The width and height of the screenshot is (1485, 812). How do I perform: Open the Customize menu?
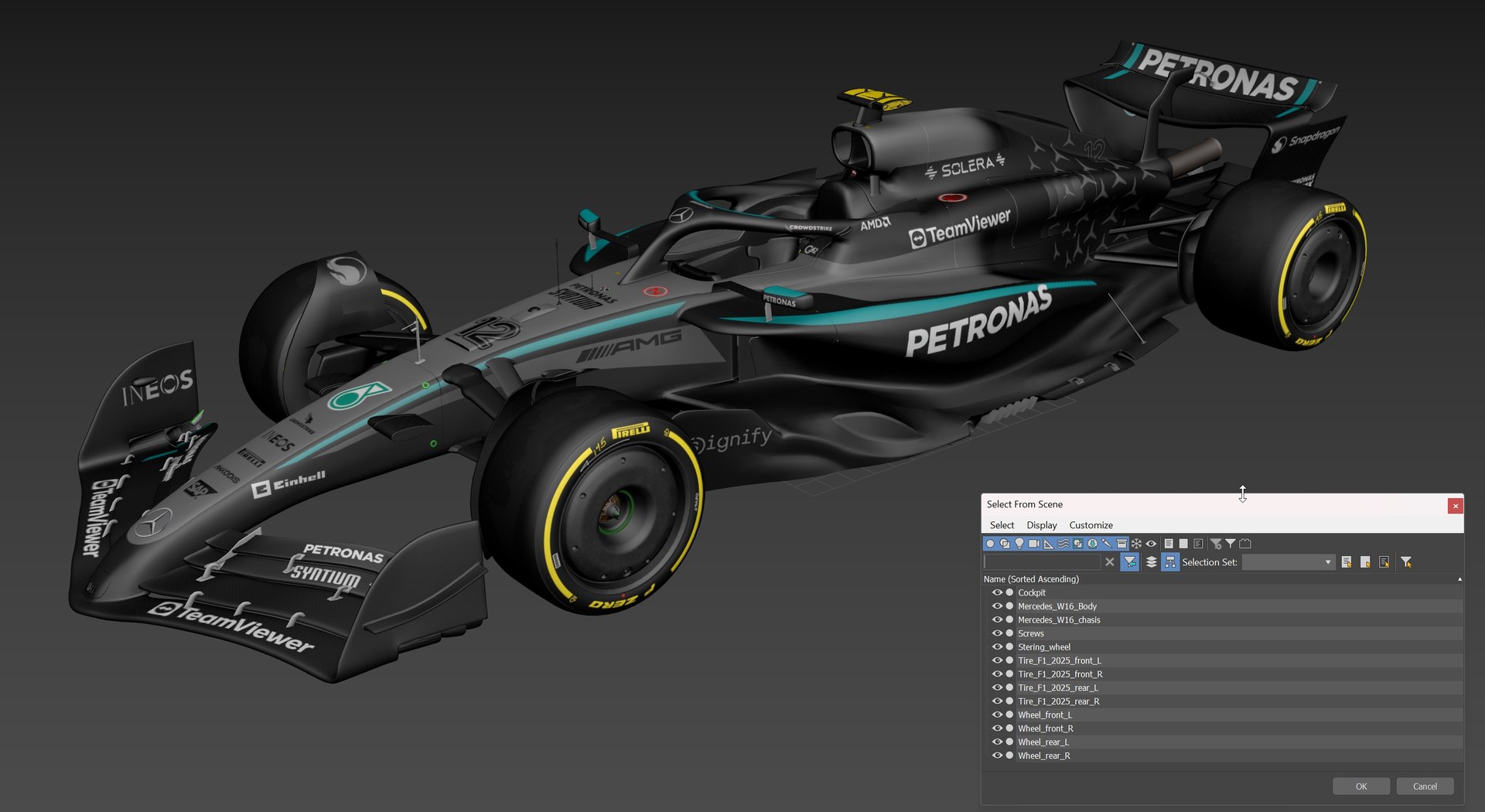point(1091,525)
